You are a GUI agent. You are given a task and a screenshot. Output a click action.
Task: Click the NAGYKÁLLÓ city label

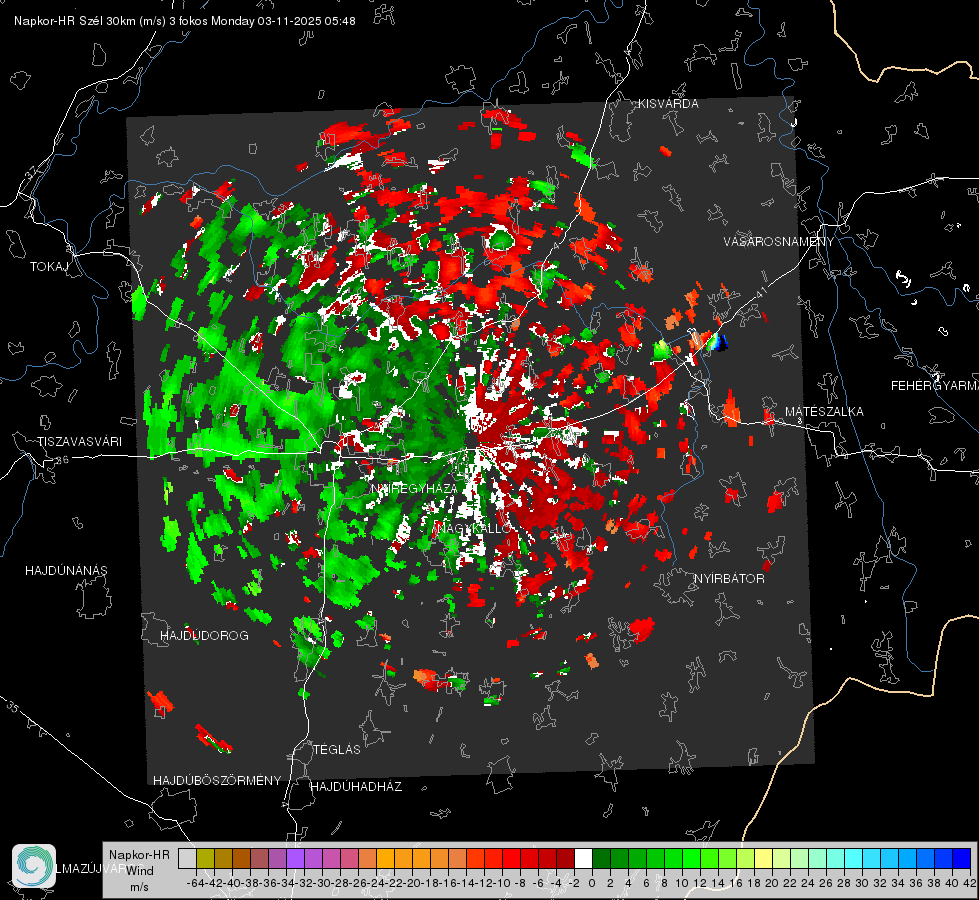(x=474, y=528)
